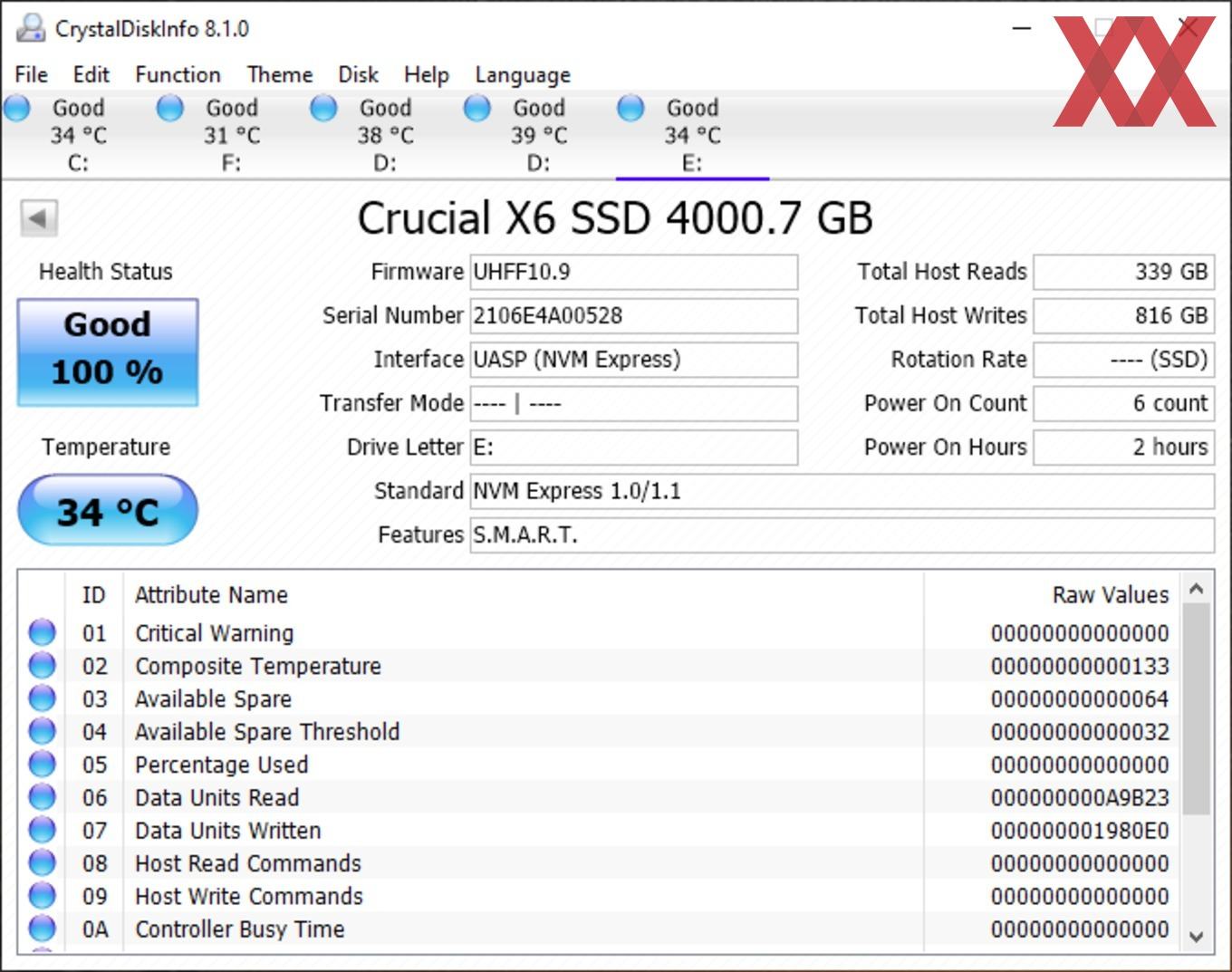Click the 34 °C temperature button
The height and width of the screenshot is (972, 1232).
tap(108, 511)
